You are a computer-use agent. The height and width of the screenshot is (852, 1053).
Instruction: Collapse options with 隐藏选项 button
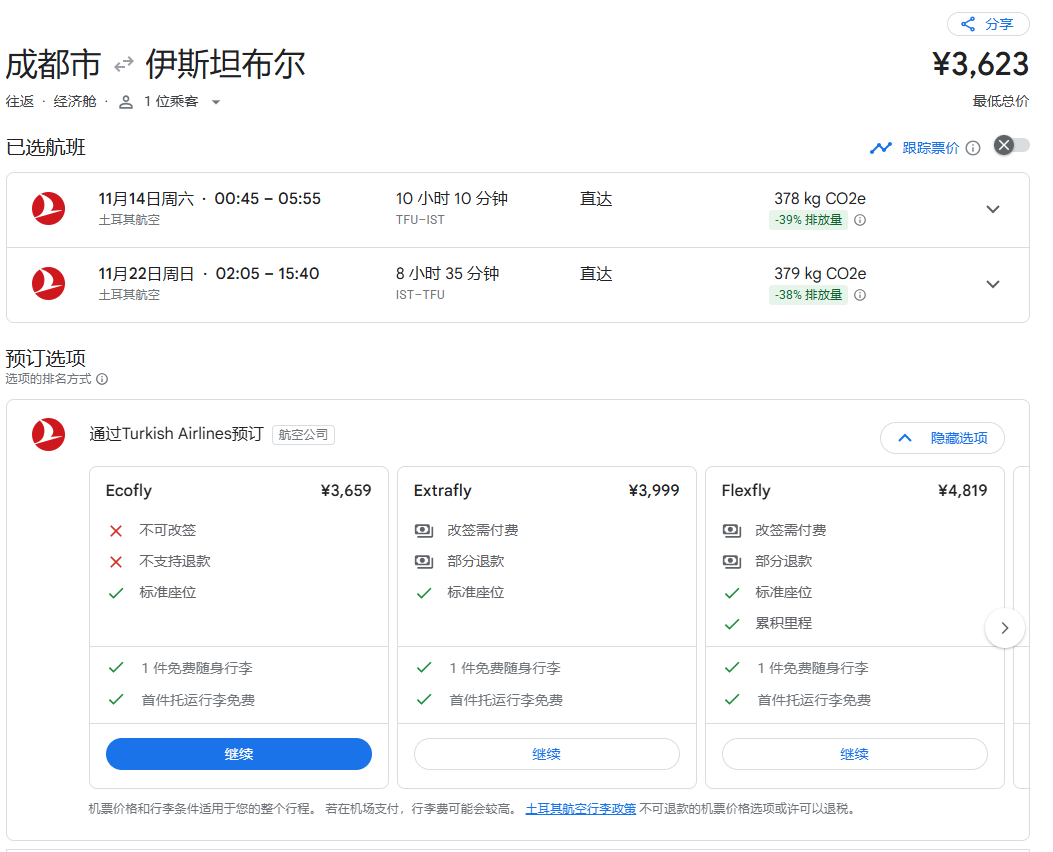pos(942,438)
